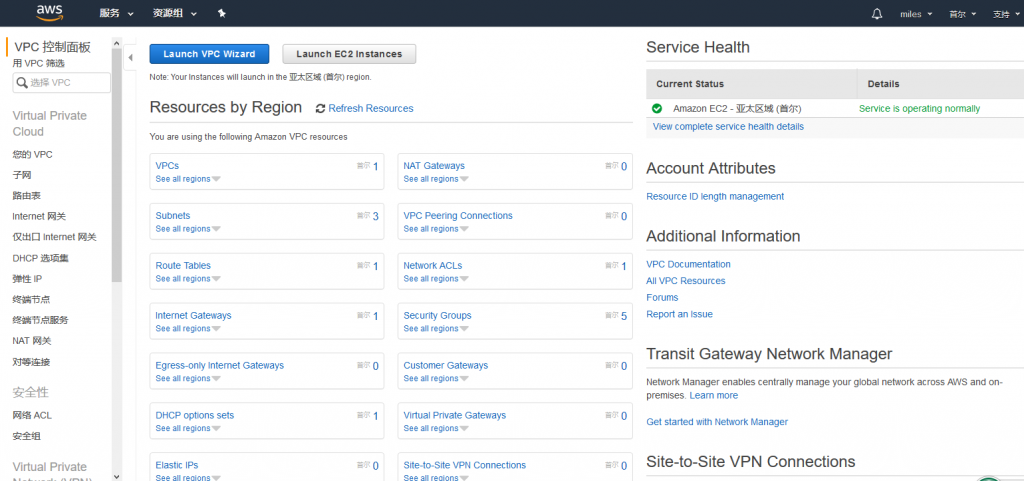Click the Launch EC2 Instances button

tap(349, 54)
